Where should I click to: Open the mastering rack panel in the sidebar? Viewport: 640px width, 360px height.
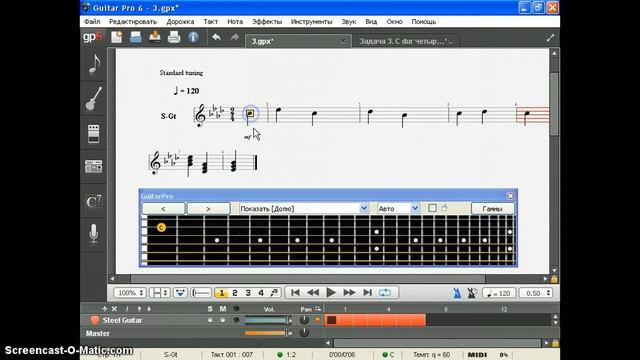point(93,166)
